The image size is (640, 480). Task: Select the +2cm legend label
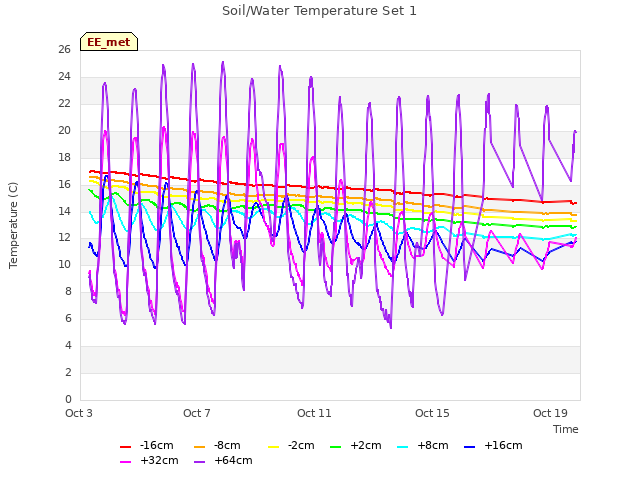point(366,445)
